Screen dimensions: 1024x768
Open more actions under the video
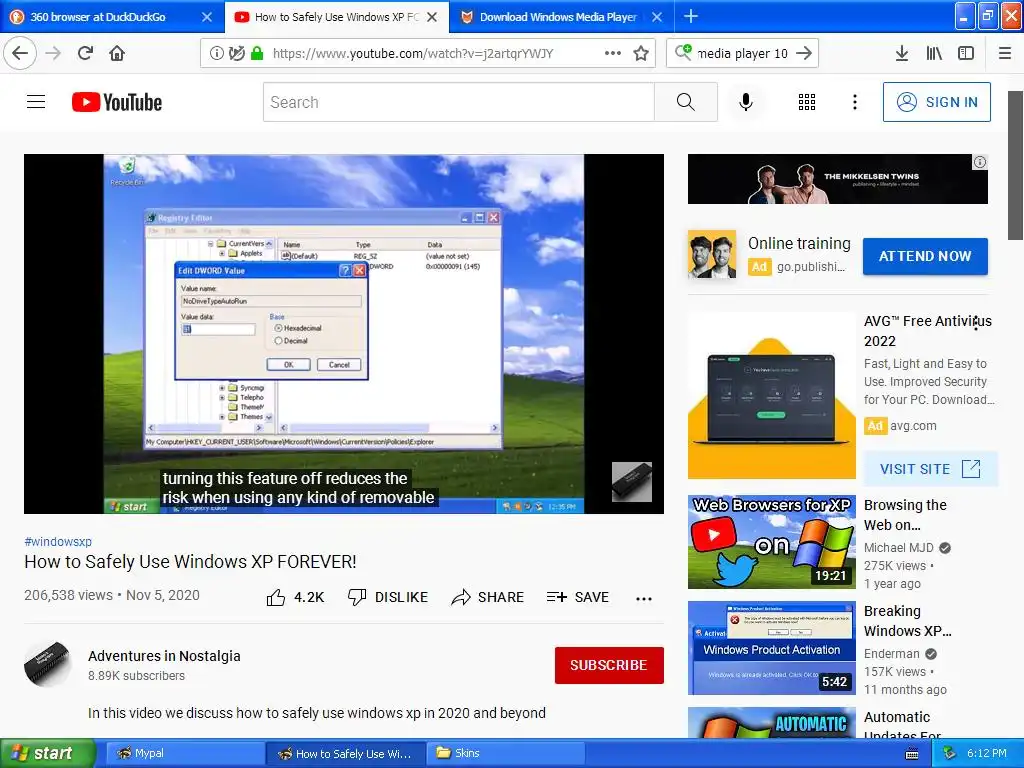pos(644,598)
